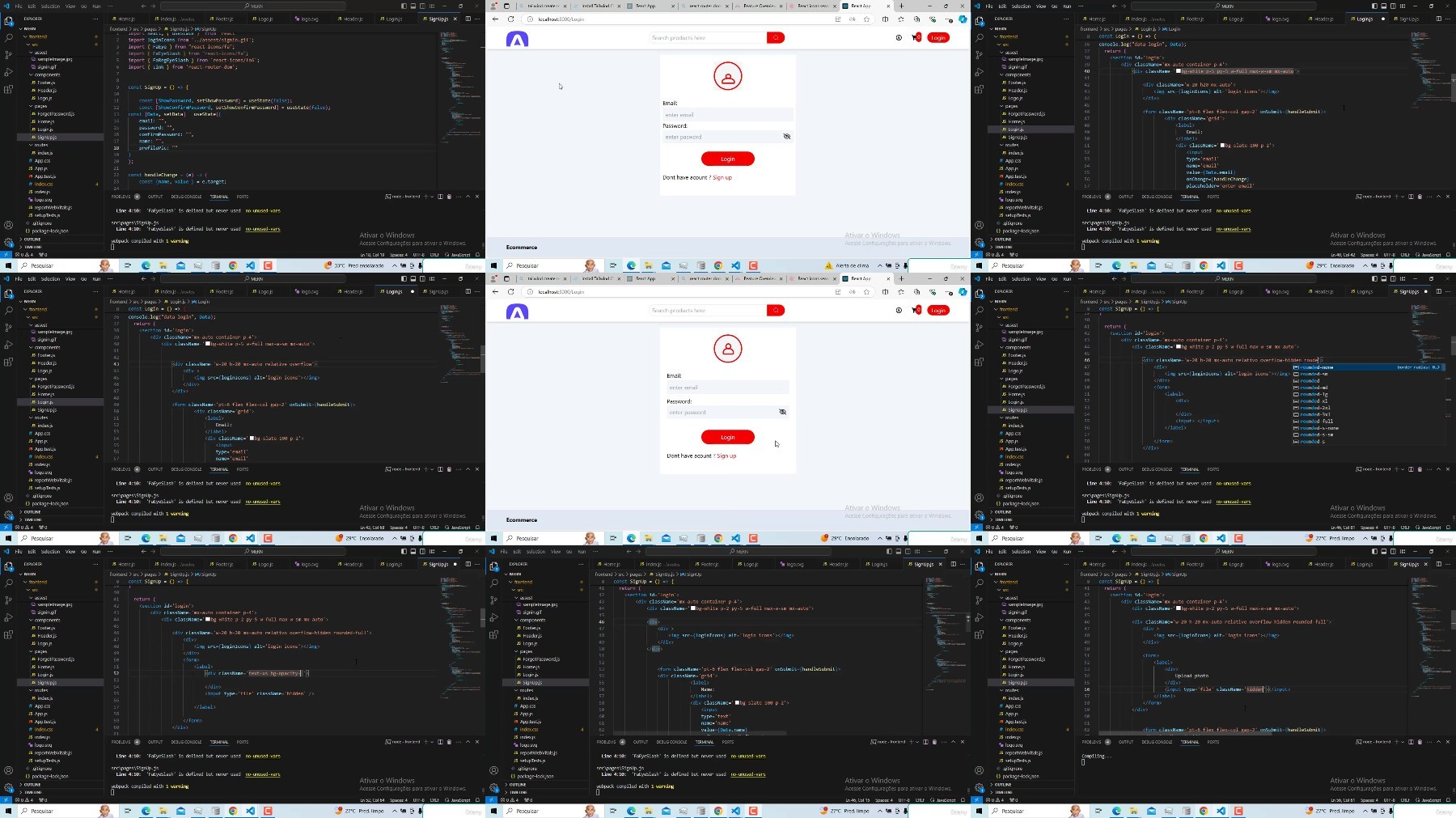Click favorites star in upper browser address bar

tap(866, 19)
